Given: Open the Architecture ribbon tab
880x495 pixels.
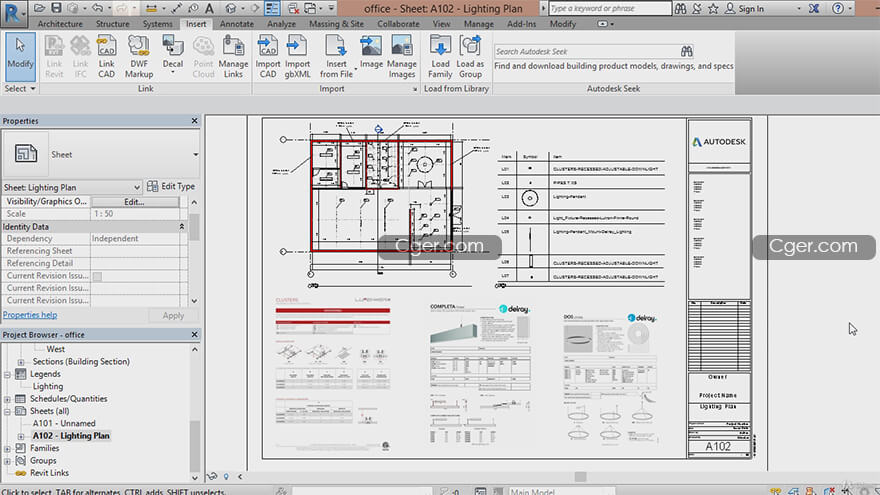Looking at the screenshot, I should pyautogui.click(x=60, y=24).
